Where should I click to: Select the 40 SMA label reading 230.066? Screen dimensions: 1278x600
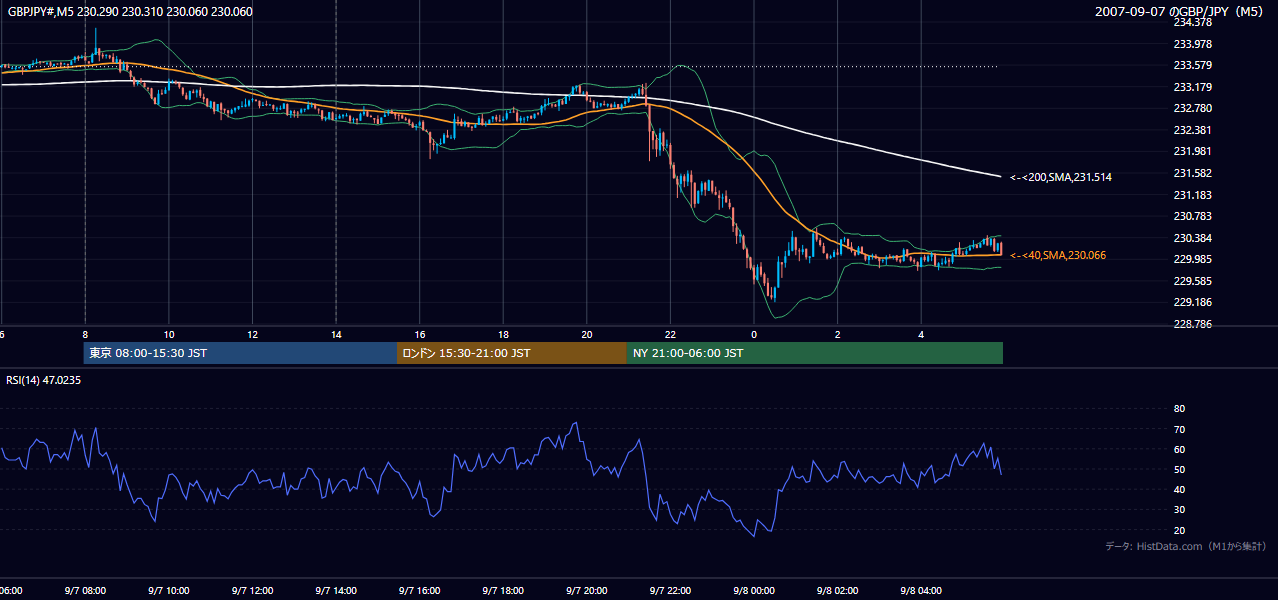point(1058,255)
